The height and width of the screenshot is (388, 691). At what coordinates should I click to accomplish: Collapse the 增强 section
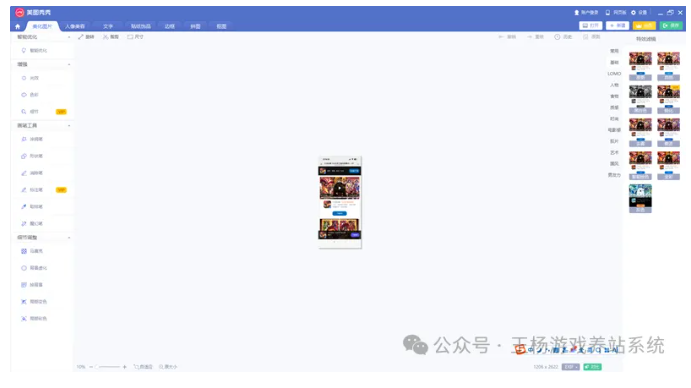coord(69,65)
